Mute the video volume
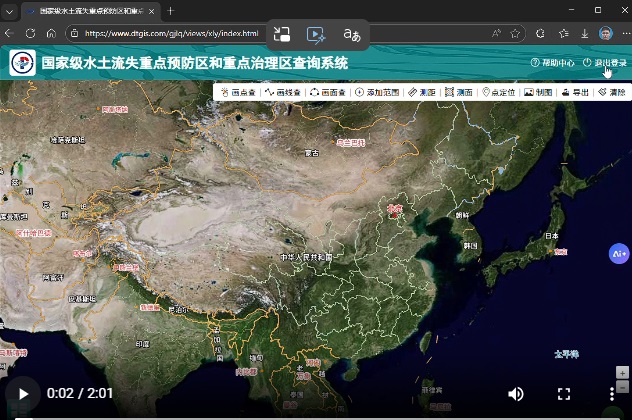Viewport: 632px width, 420px height. click(516, 394)
